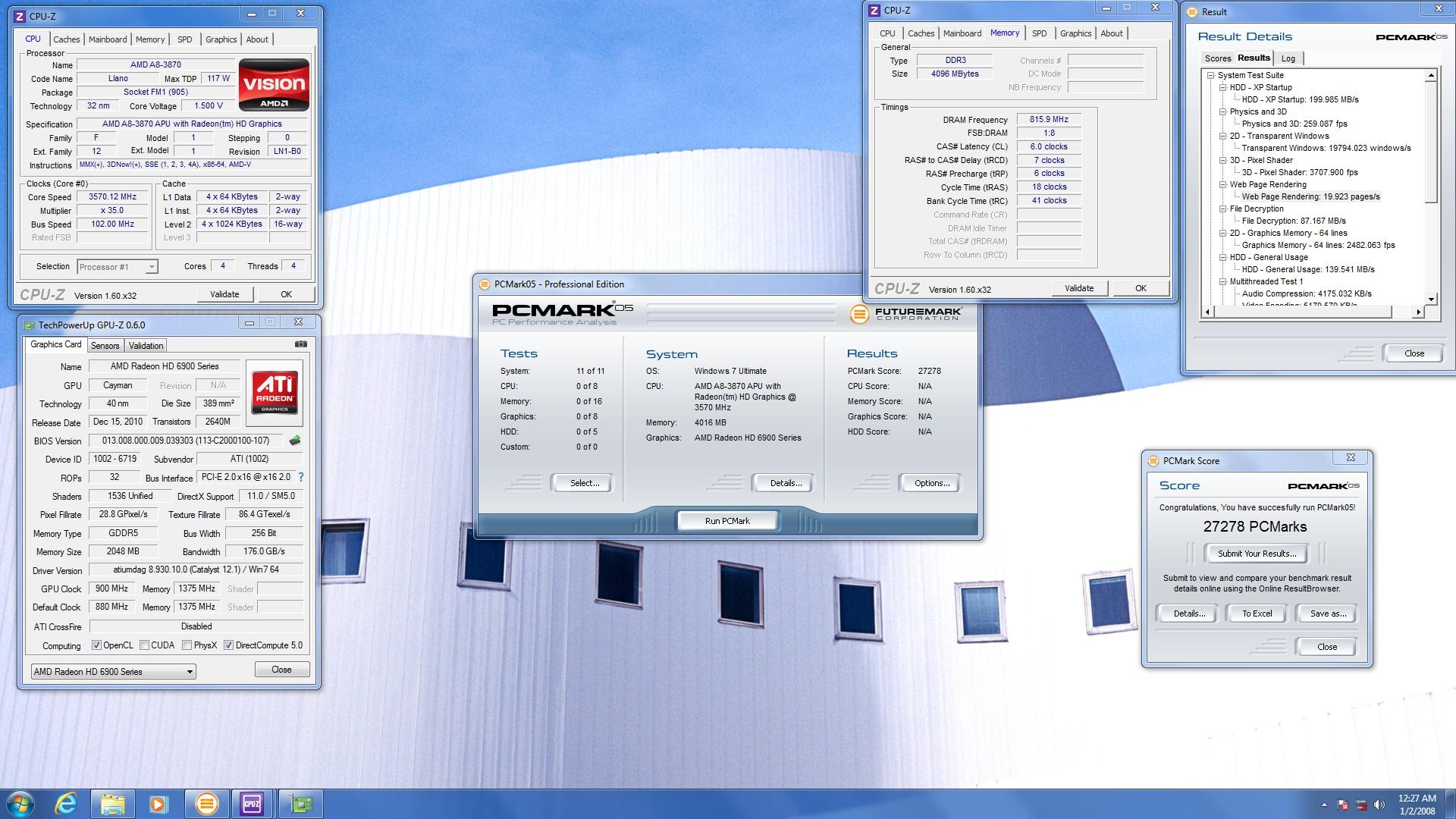Click the title bar icon of CPU-Z processor window
Image resolution: width=1456 pixels, height=819 pixels.
click(20, 16)
